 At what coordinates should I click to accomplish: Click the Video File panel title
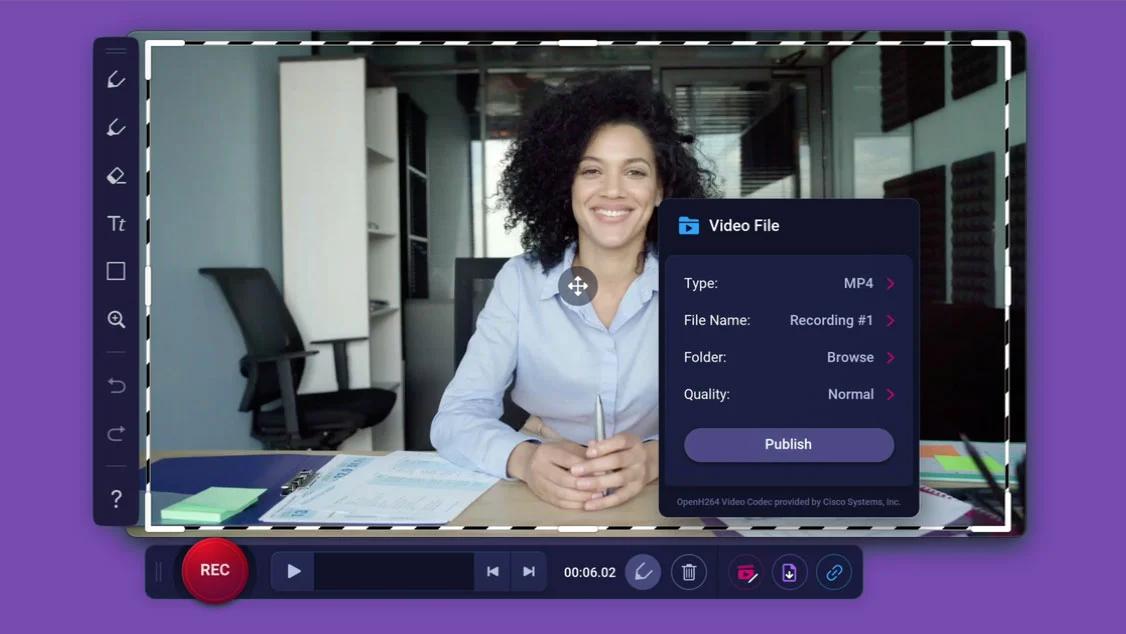tap(744, 225)
